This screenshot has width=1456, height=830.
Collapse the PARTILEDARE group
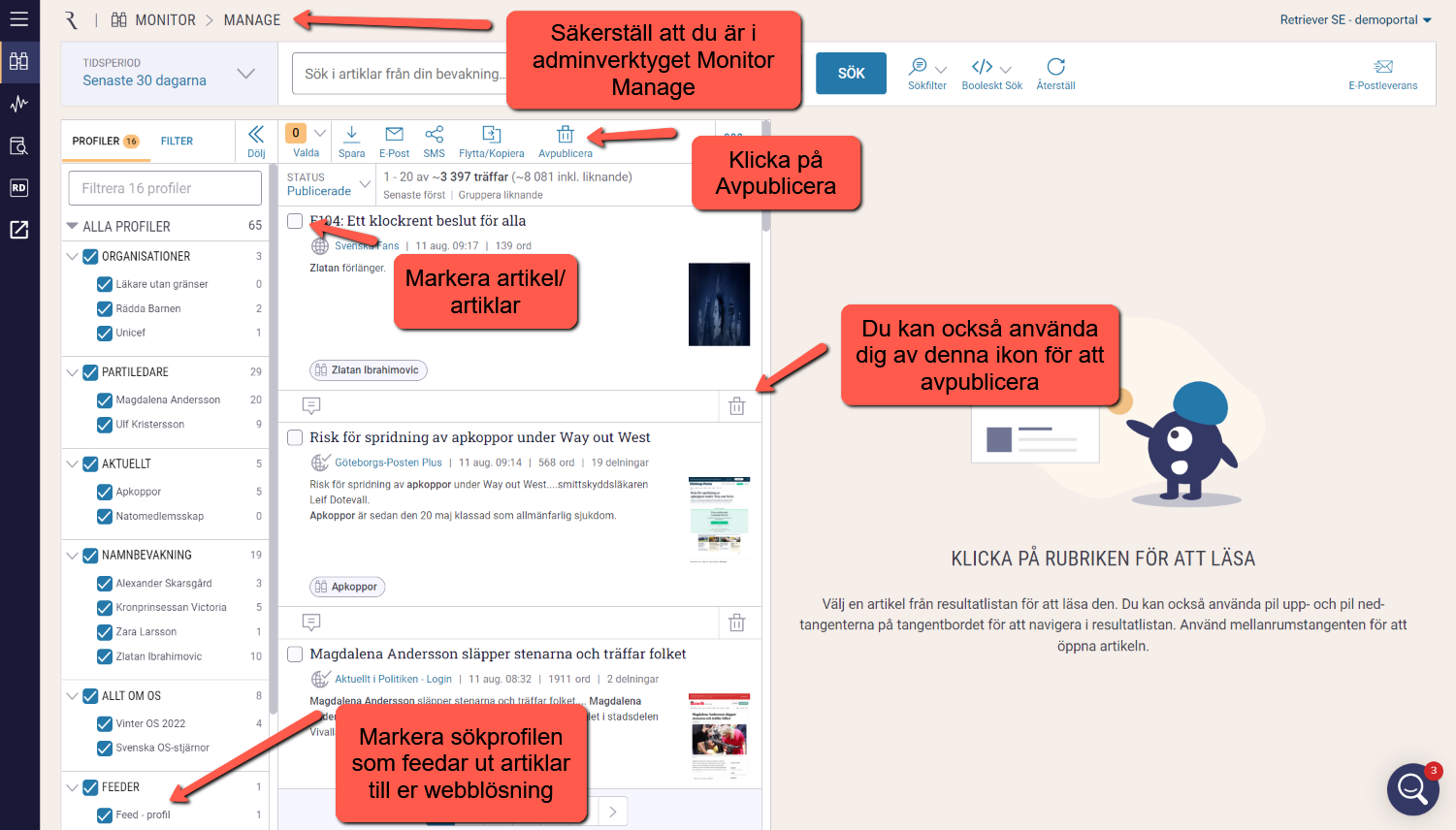(72, 372)
